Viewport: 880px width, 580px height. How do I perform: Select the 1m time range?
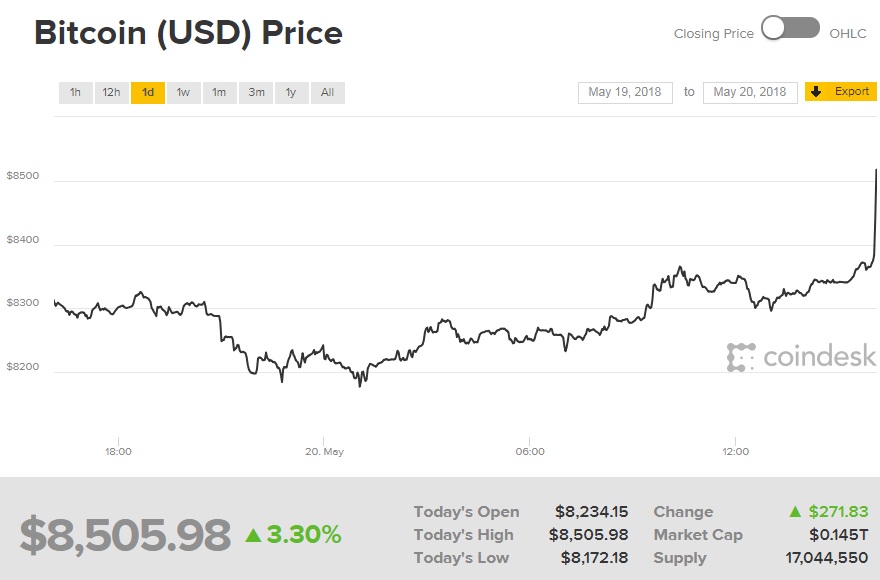click(x=219, y=92)
